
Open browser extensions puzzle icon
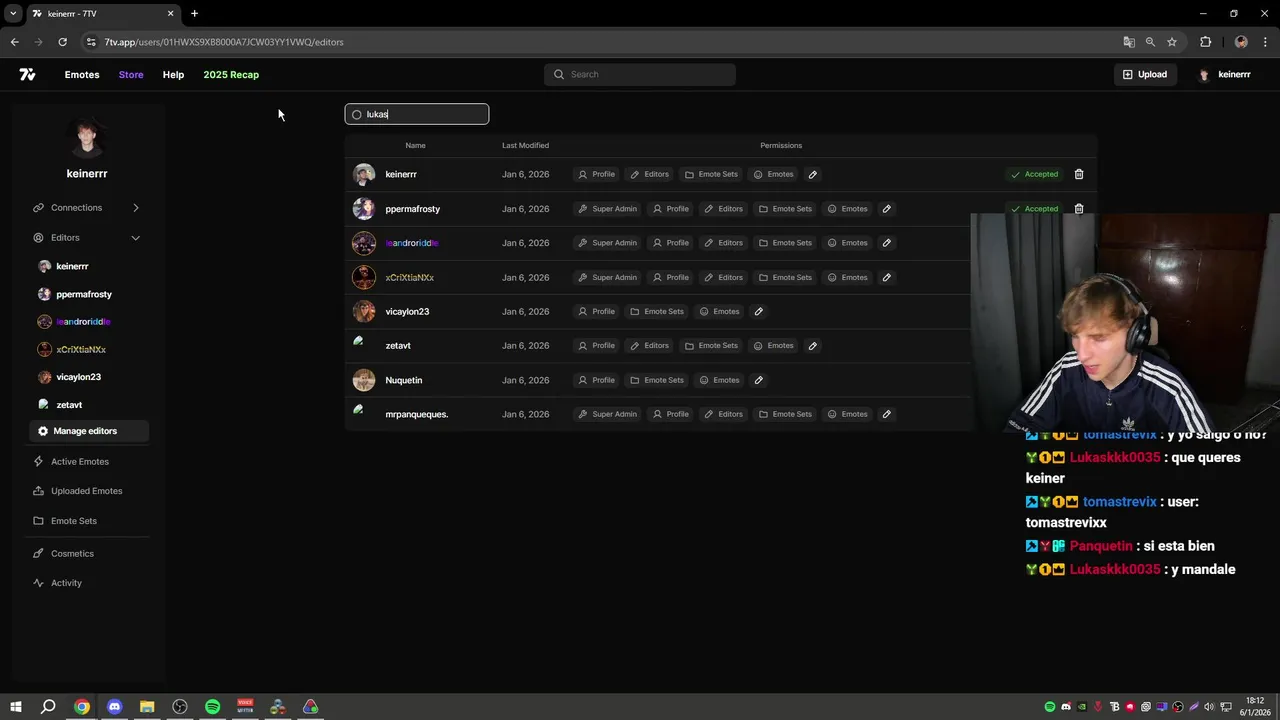(x=1205, y=42)
